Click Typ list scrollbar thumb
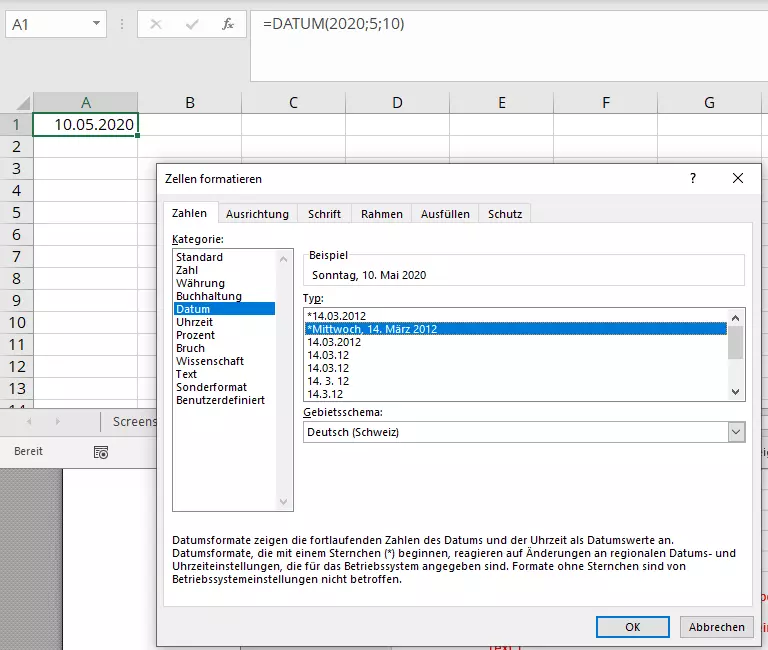The width and height of the screenshot is (768, 650). (735, 342)
